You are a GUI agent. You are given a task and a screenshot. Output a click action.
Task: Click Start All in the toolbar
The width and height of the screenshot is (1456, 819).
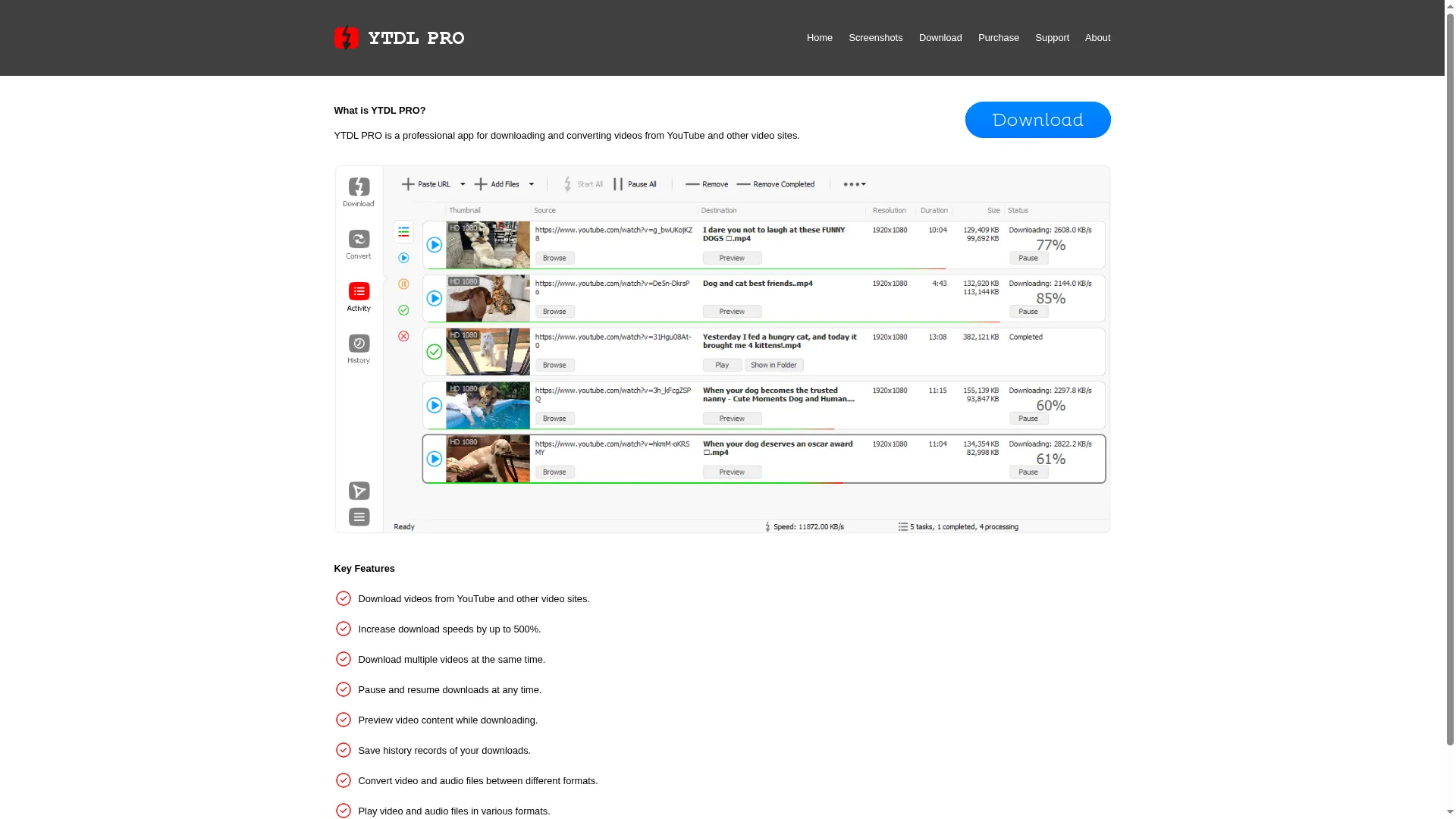582,184
